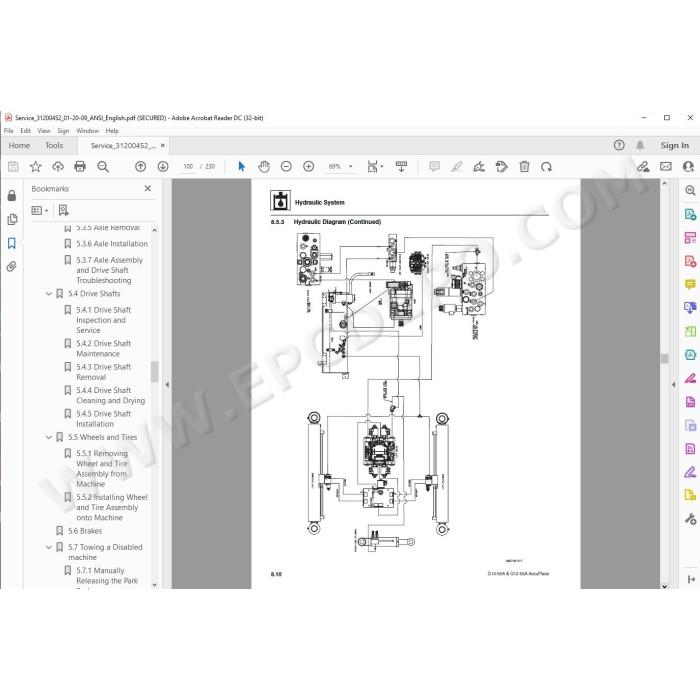Click the Save file icon

coord(13,167)
